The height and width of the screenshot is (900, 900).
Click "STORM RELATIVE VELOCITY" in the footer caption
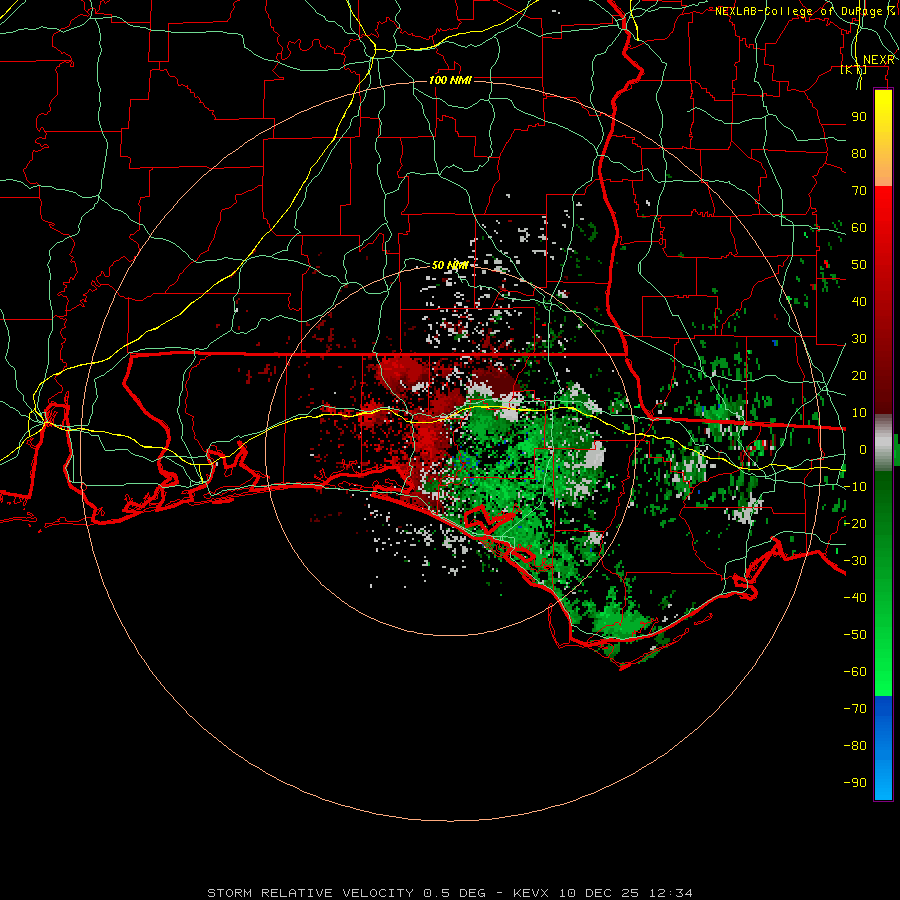tap(310, 893)
